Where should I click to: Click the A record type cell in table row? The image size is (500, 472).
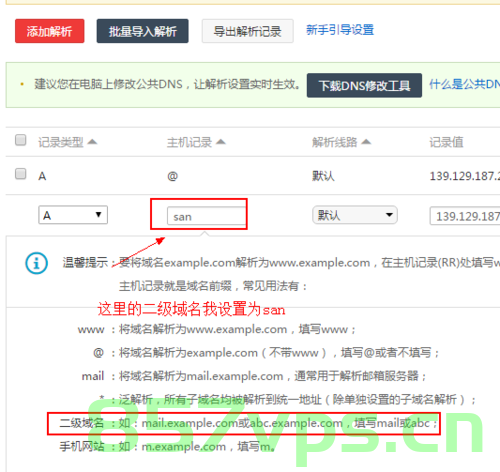pyautogui.click(x=42, y=176)
